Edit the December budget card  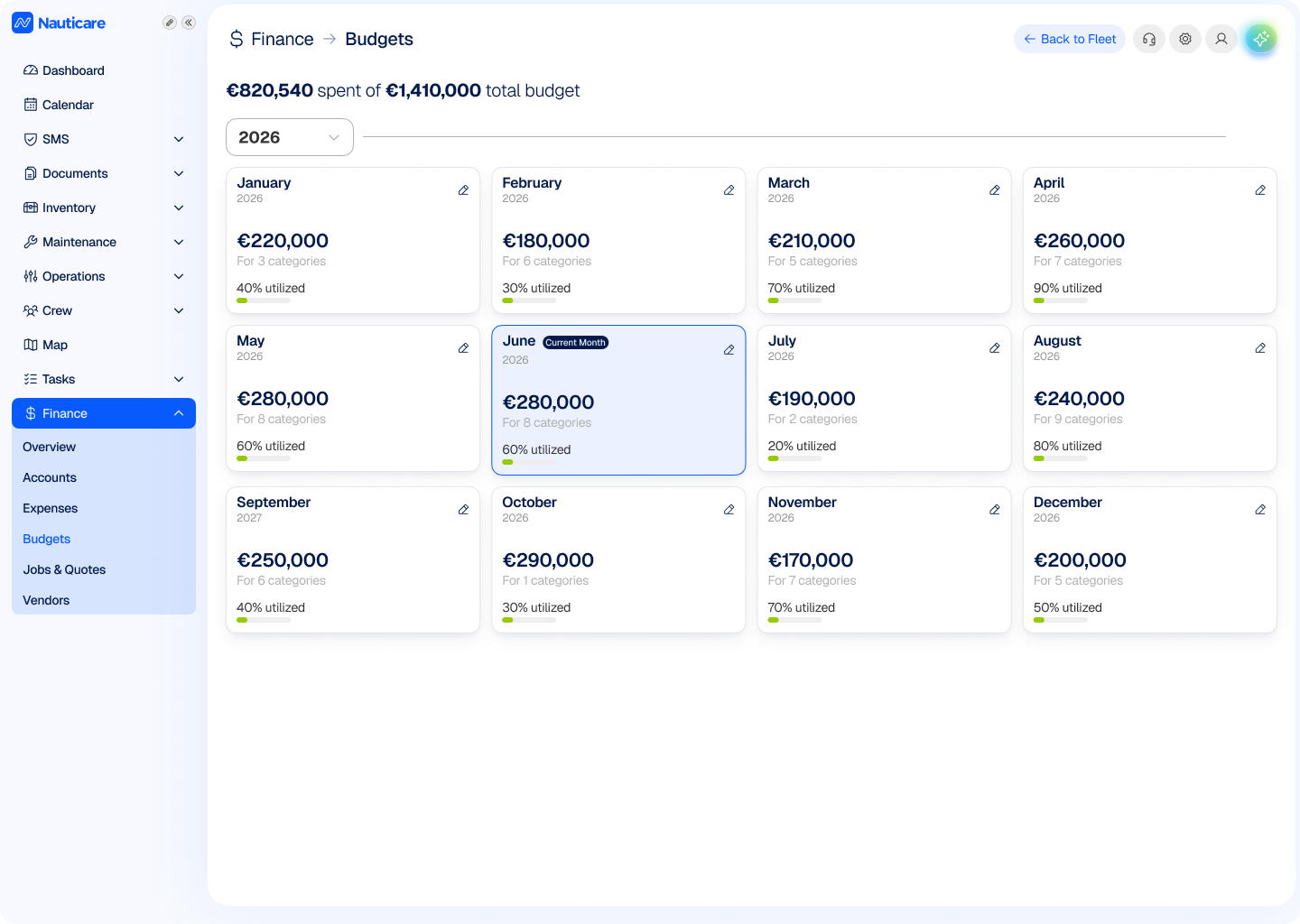(1260, 510)
